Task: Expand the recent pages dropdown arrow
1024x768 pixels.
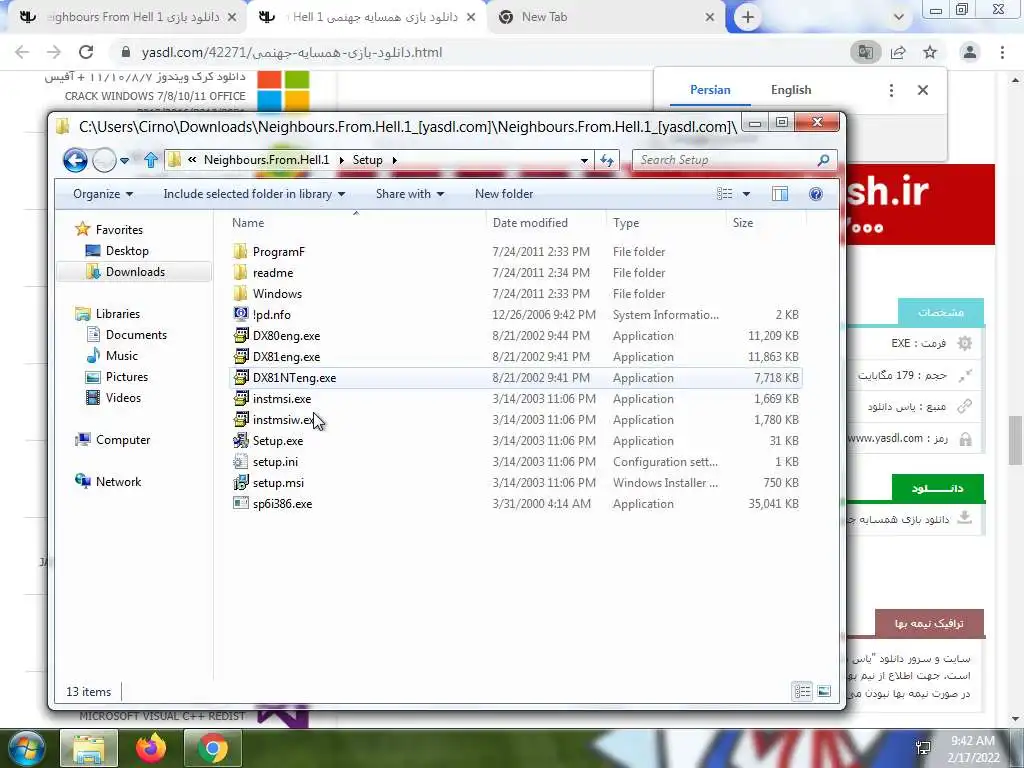Action: pos(124,161)
